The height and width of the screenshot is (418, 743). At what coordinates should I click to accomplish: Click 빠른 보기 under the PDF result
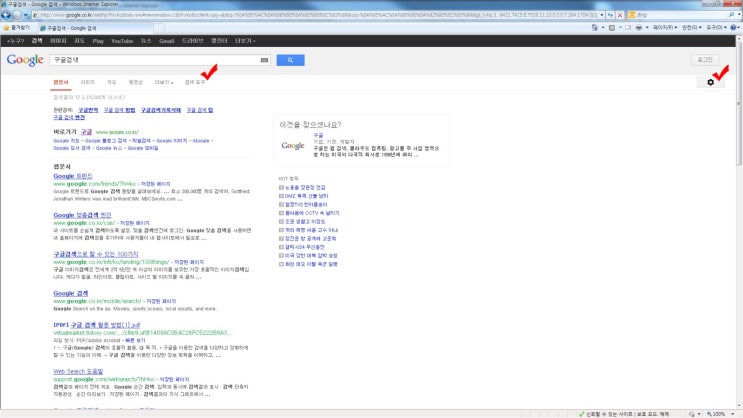tap(135, 340)
